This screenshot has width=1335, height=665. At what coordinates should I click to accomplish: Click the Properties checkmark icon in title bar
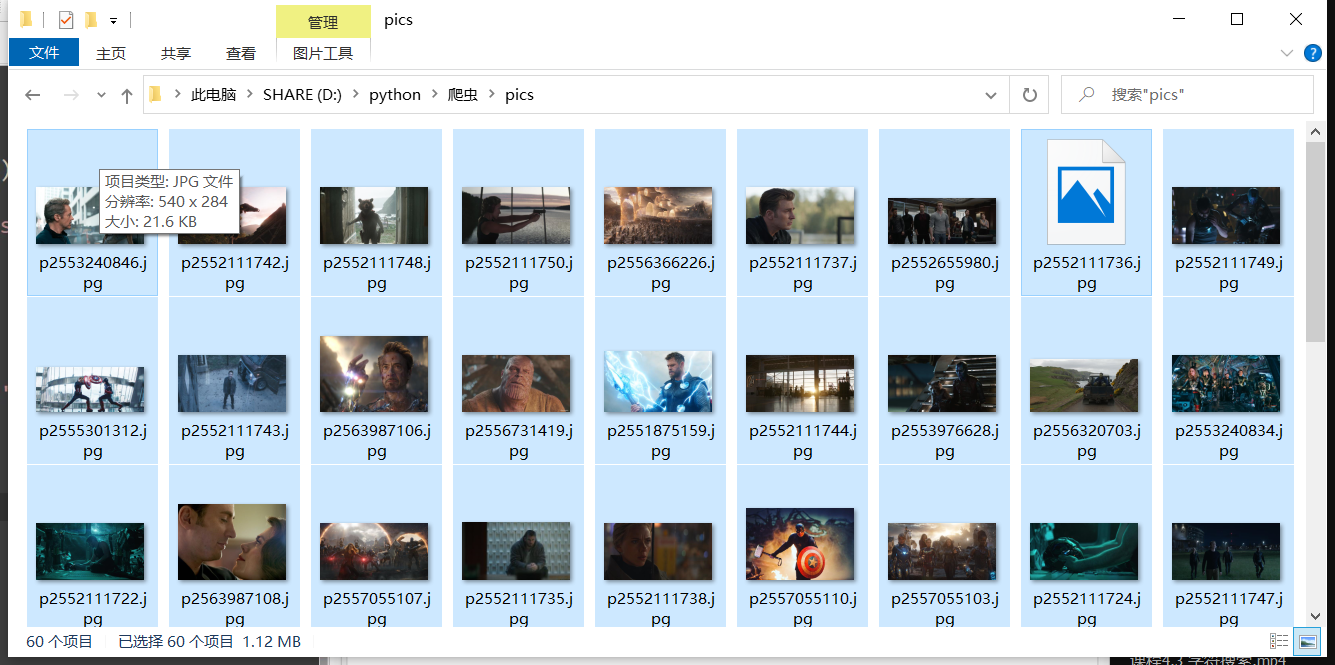pos(66,20)
